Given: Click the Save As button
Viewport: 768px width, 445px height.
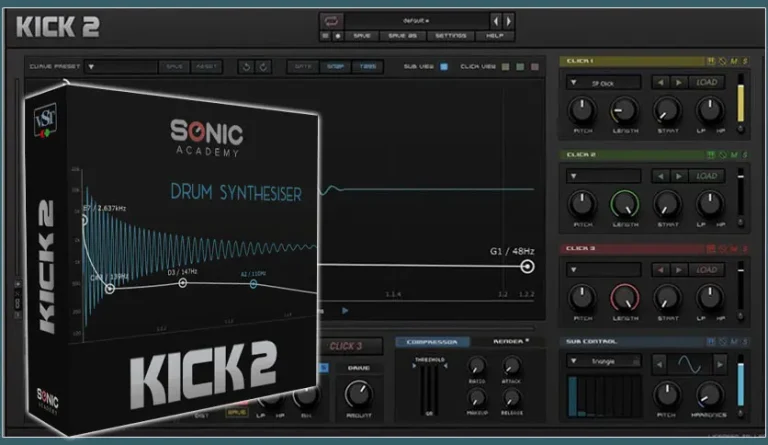Looking at the screenshot, I should (x=403, y=35).
